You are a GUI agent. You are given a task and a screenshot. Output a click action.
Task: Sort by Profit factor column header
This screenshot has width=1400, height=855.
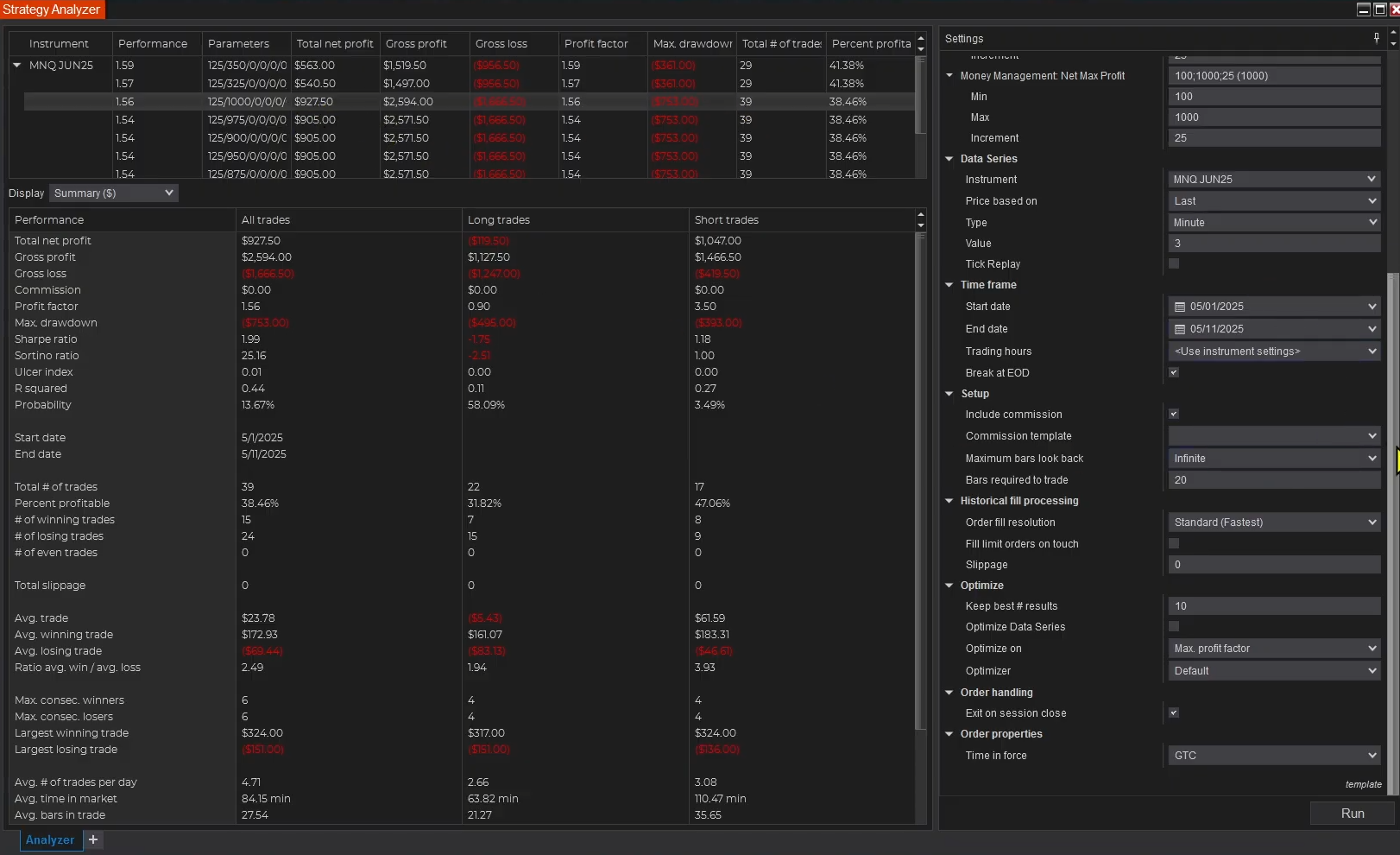click(596, 43)
